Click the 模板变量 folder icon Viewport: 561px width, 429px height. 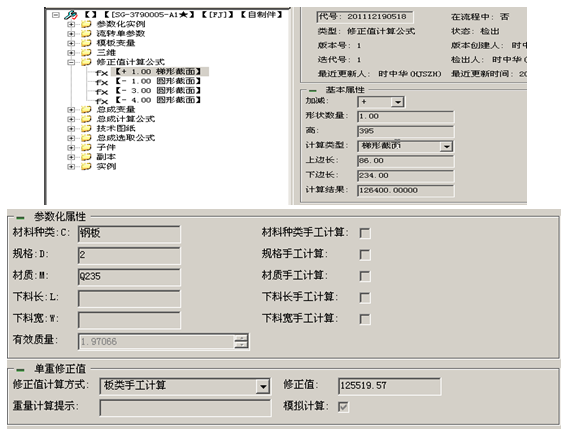pyautogui.click(x=86, y=43)
